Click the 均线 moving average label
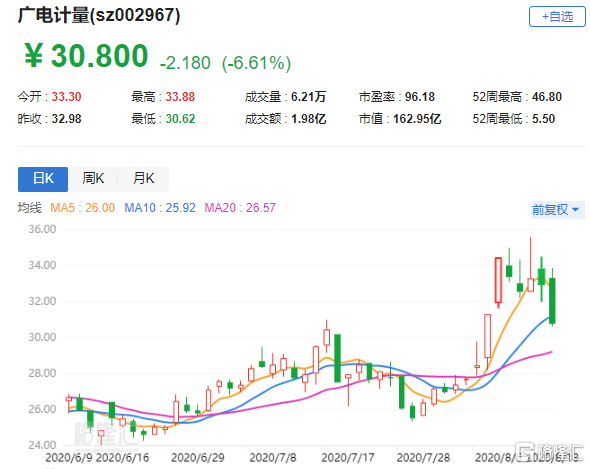590x469 pixels. (29, 208)
